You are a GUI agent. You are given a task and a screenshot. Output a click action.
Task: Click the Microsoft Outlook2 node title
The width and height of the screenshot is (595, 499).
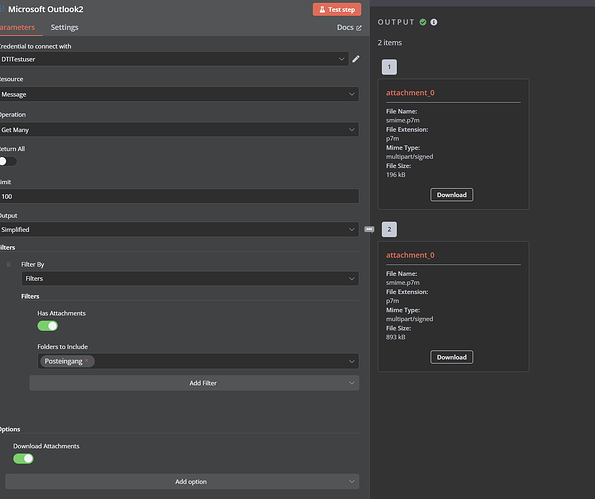tap(46, 9)
